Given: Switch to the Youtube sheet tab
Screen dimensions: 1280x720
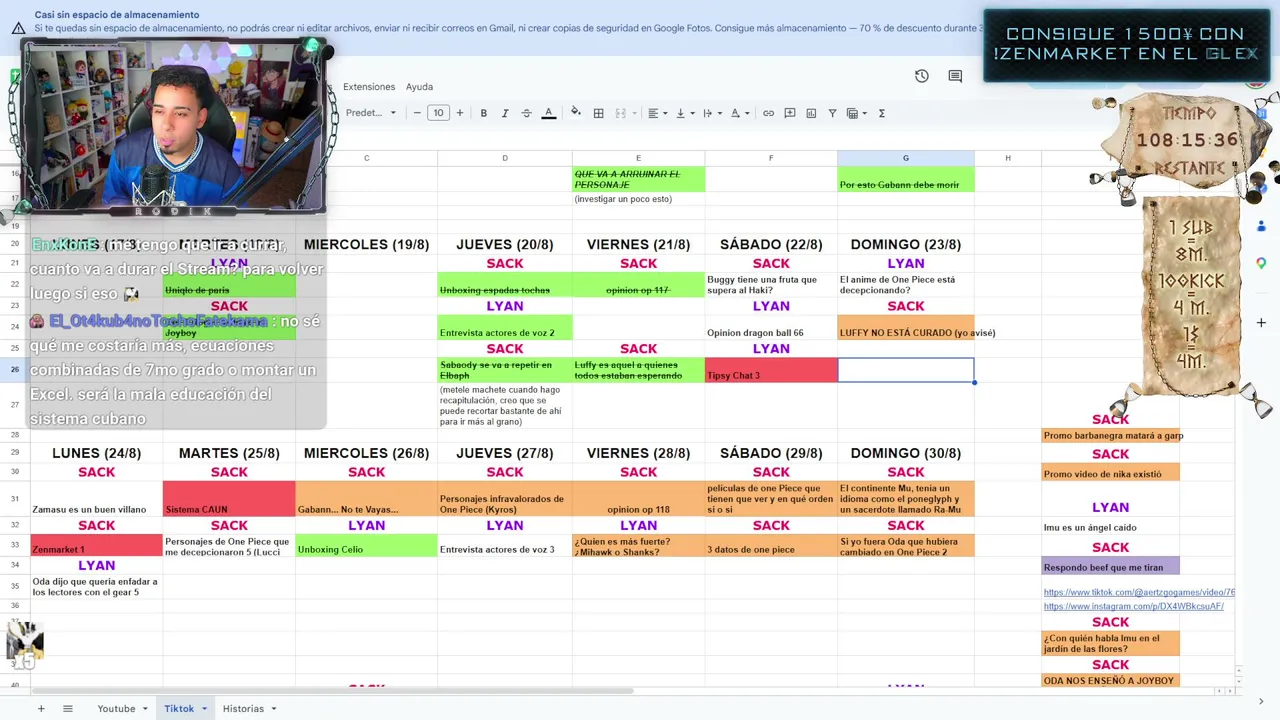Looking at the screenshot, I should click(x=116, y=708).
